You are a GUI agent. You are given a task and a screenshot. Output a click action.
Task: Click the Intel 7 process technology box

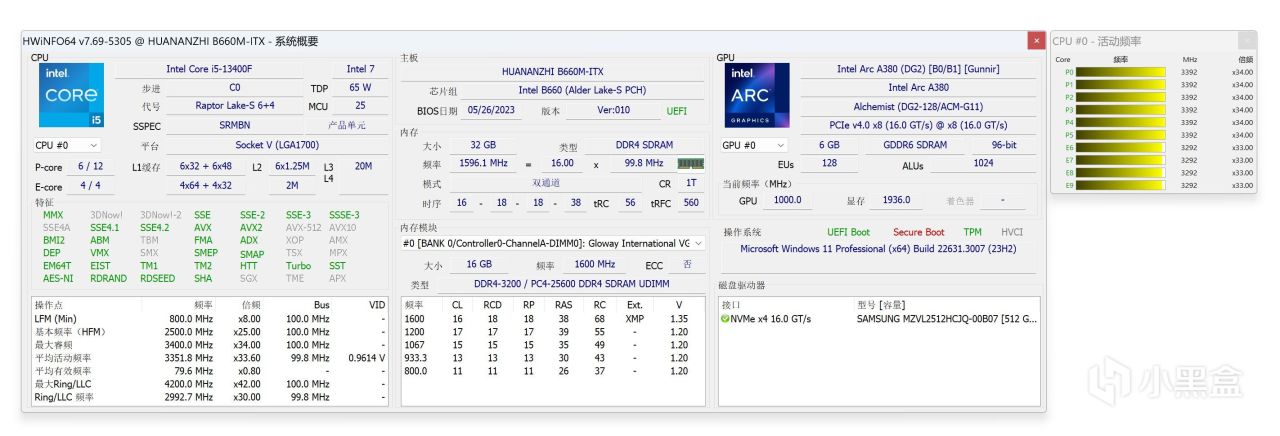[x=361, y=69]
